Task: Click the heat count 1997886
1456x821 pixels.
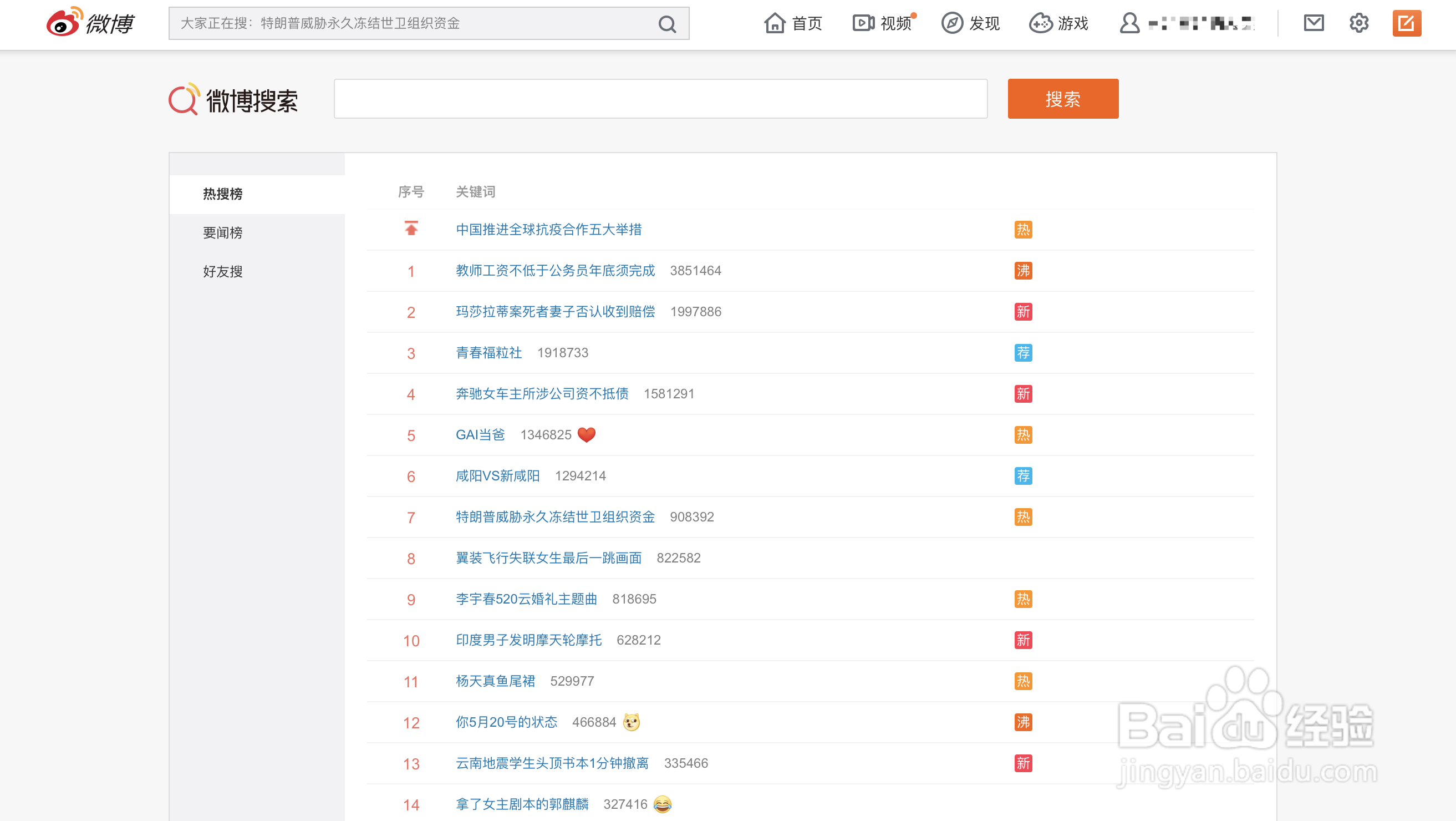Action: pyautogui.click(x=696, y=312)
